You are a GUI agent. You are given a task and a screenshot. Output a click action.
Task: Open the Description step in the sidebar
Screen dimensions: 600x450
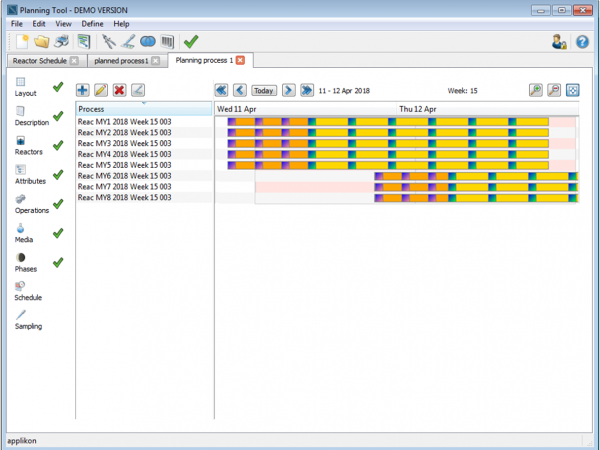(x=32, y=116)
